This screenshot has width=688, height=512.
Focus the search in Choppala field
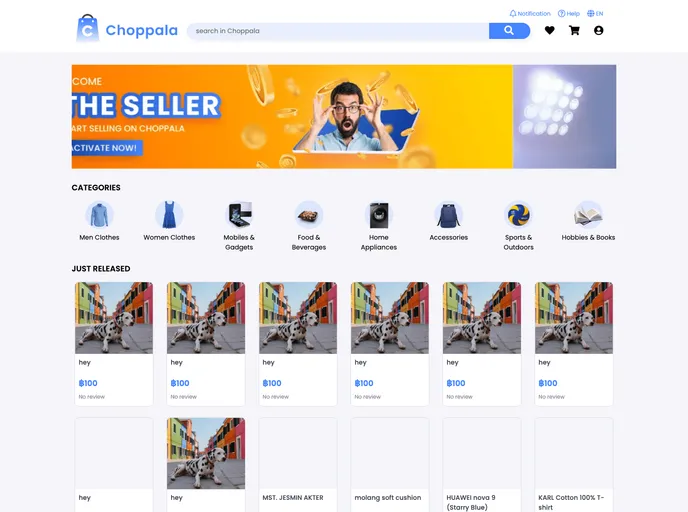click(338, 31)
